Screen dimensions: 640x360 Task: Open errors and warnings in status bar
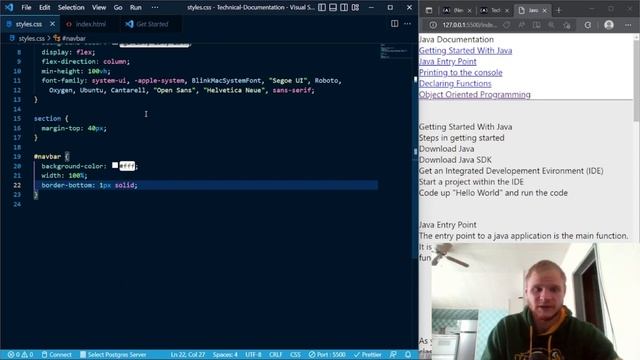click(20, 355)
